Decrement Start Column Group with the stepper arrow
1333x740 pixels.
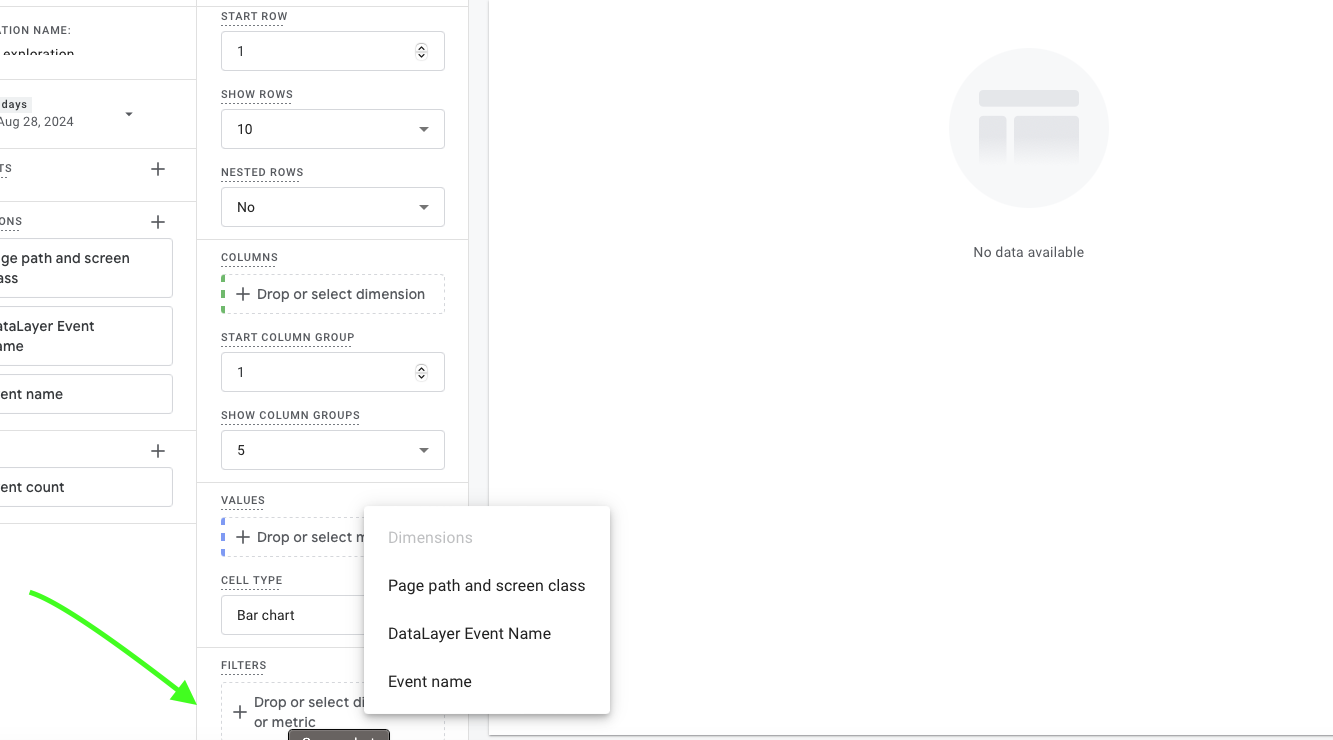421,376
